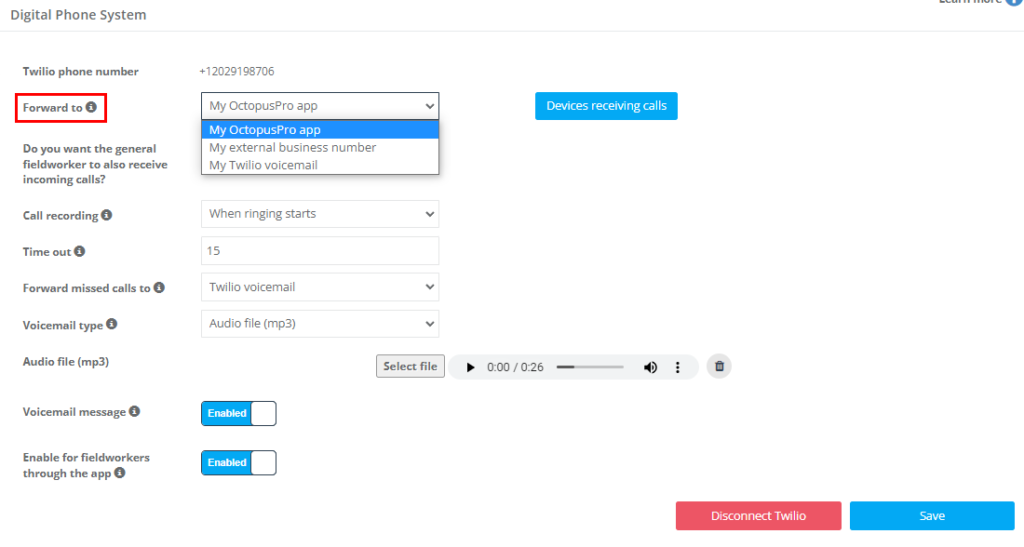The image size is (1024, 547).
Task: Delete the uploaded audio file
Action: pyautogui.click(x=719, y=366)
